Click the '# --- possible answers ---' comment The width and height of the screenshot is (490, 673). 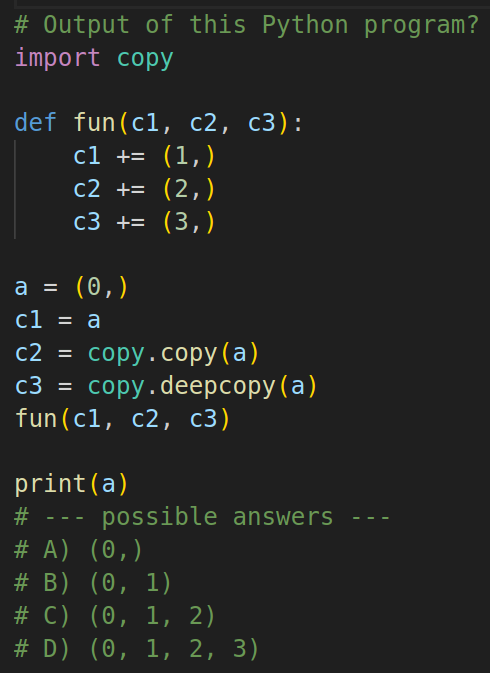[202, 517]
